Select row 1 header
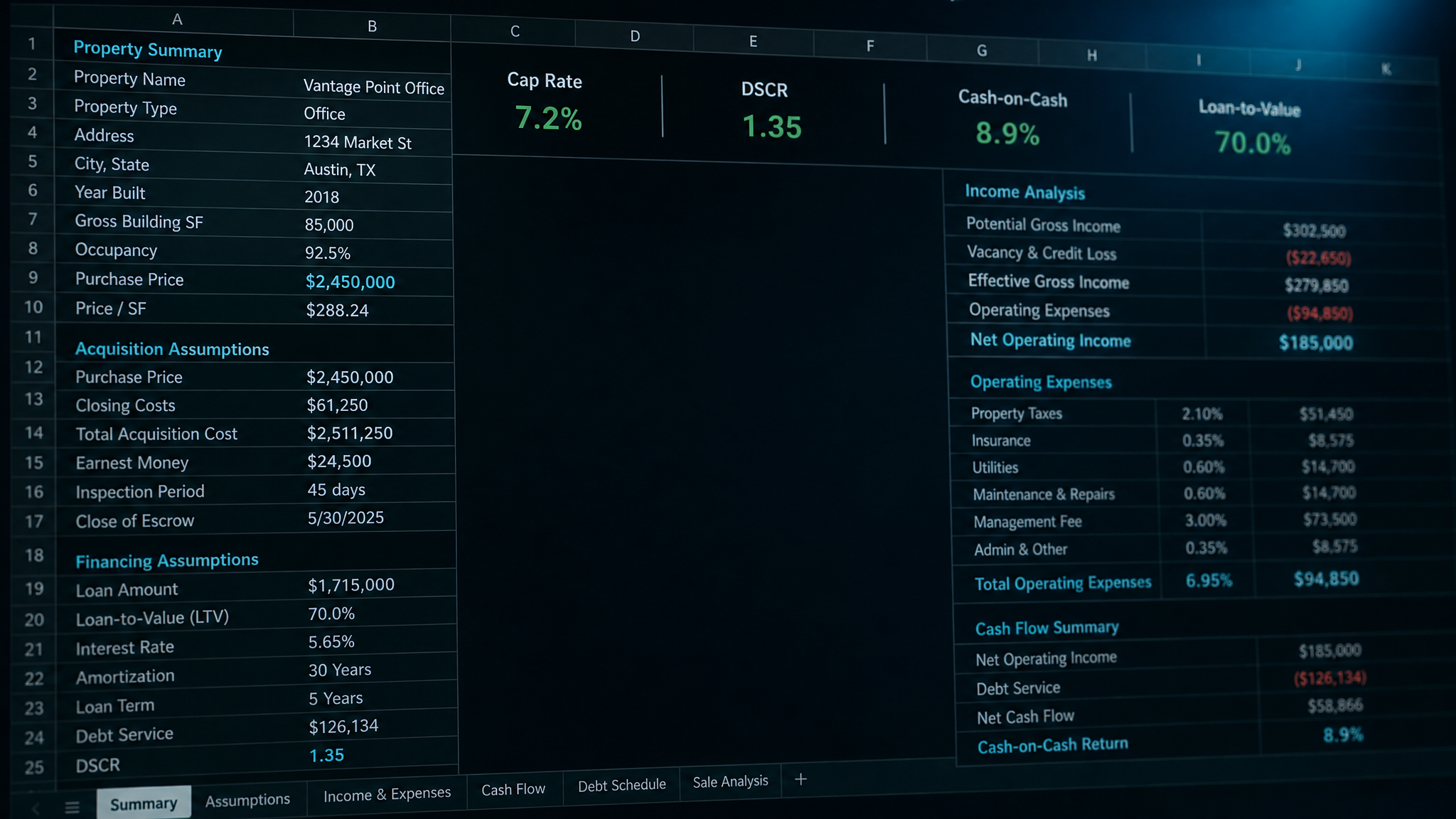Image resolution: width=1456 pixels, height=819 pixels. (32, 44)
